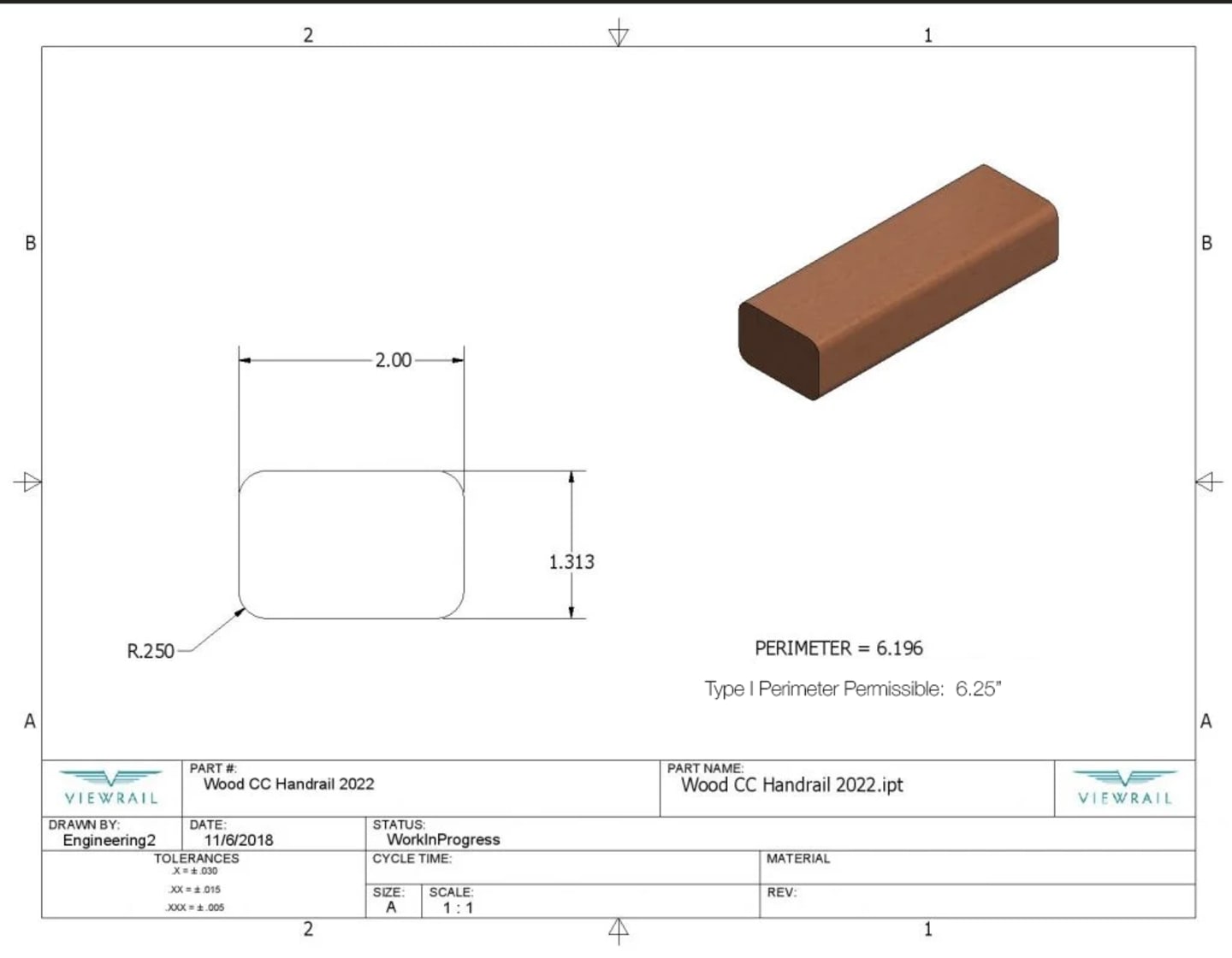Click the rounded rectangle cross-section profile
1232x958 pixels.
(x=351, y=543)
